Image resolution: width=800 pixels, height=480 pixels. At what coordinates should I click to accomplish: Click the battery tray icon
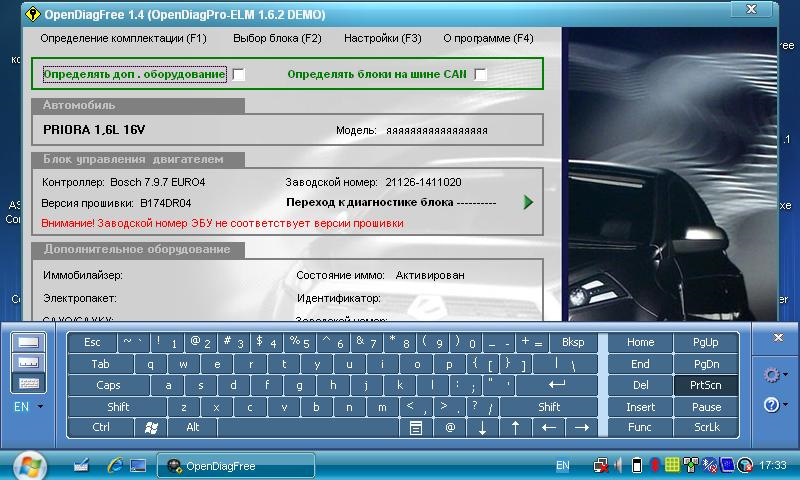point(637,465)
